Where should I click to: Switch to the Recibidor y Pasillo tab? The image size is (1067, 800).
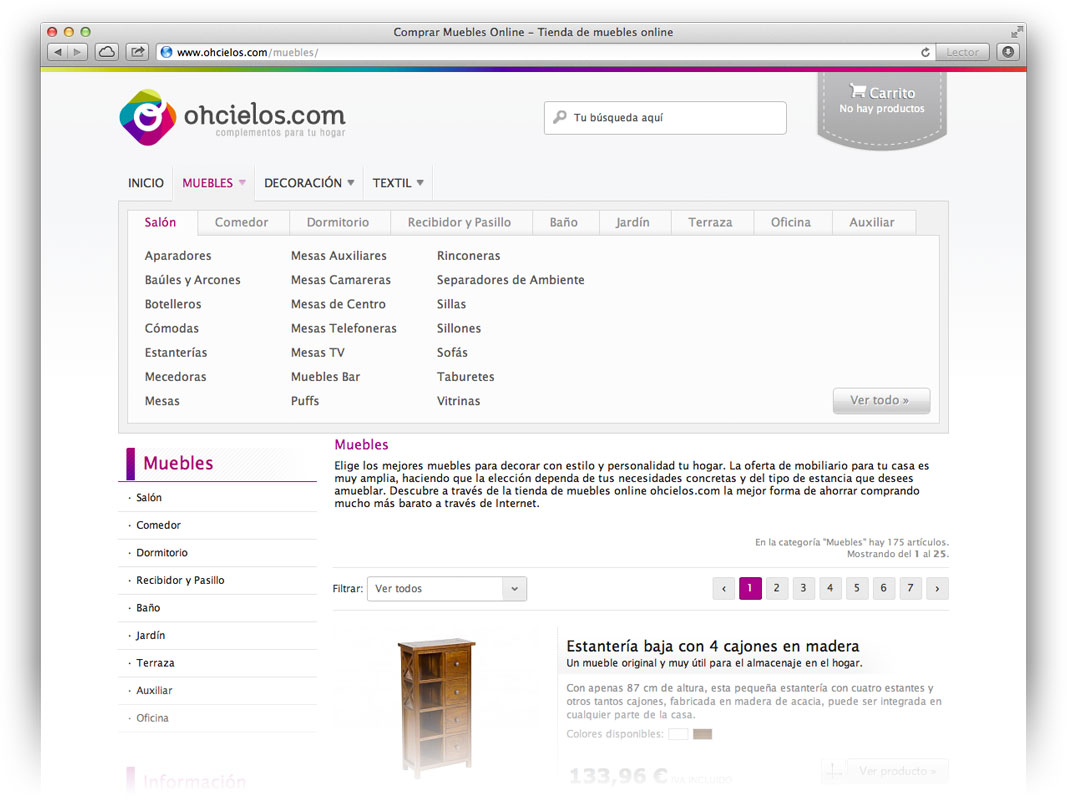click(x=459, y=222)
